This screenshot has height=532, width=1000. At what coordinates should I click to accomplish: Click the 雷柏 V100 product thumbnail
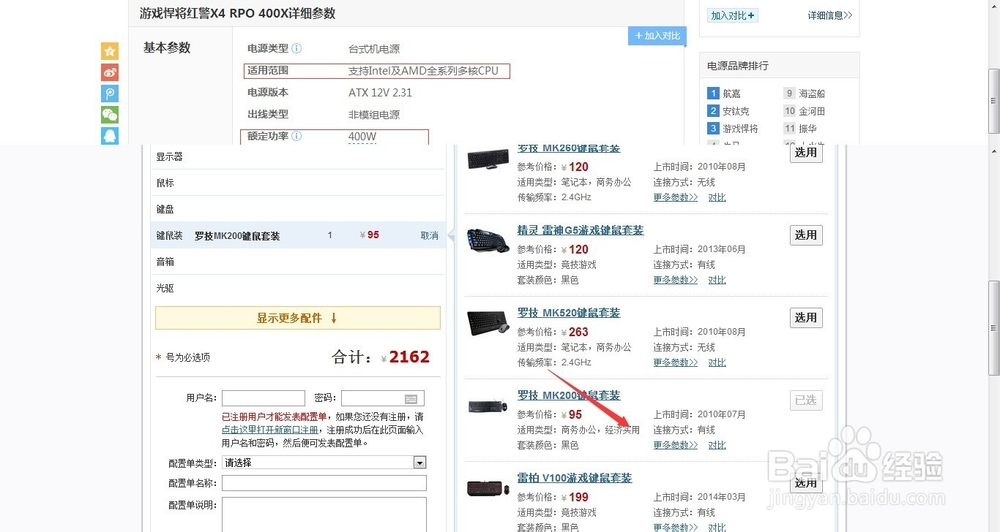pyautogui.click(x=488, y=488)
